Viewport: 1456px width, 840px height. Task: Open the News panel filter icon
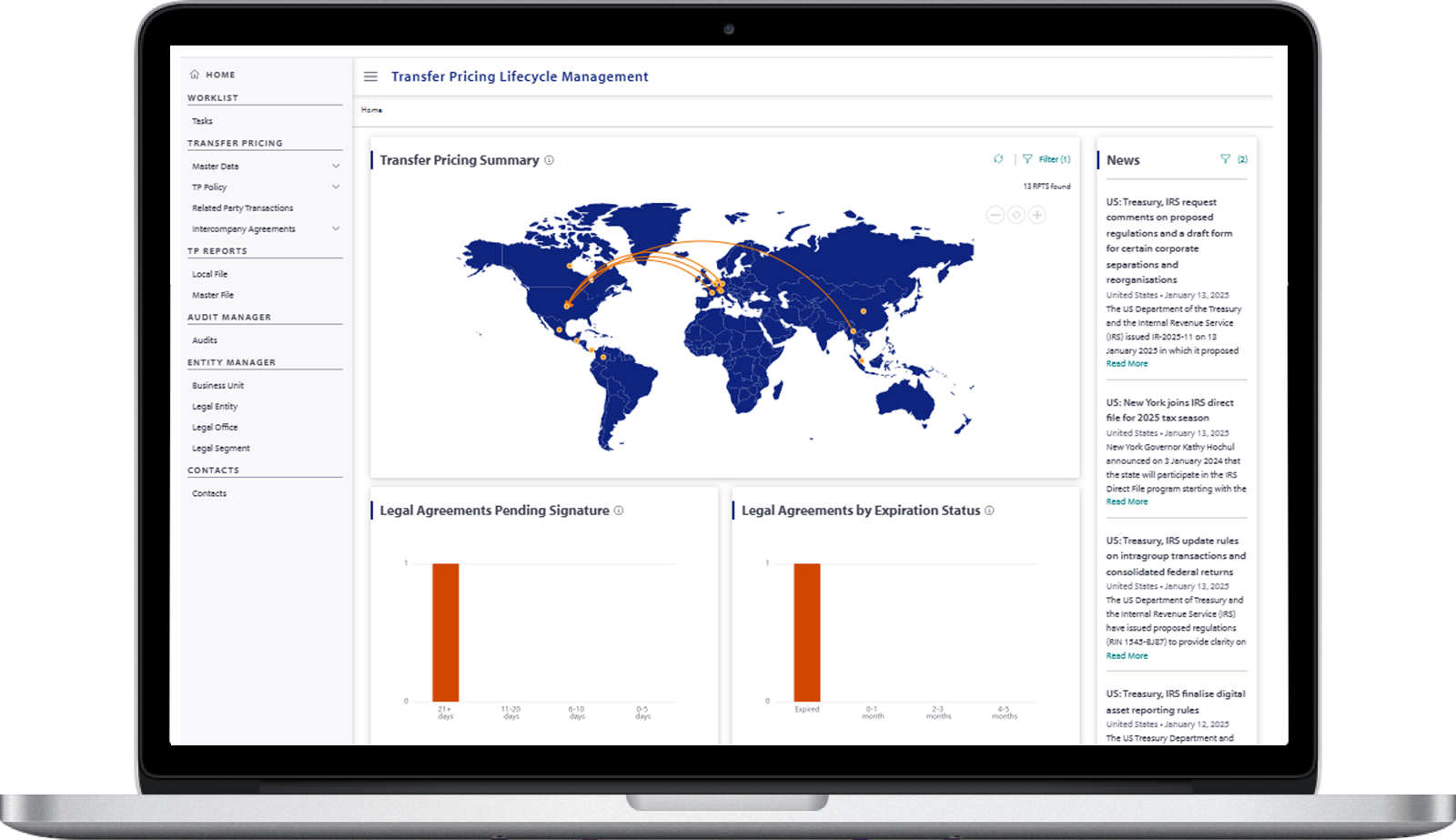pos(1225,159)
